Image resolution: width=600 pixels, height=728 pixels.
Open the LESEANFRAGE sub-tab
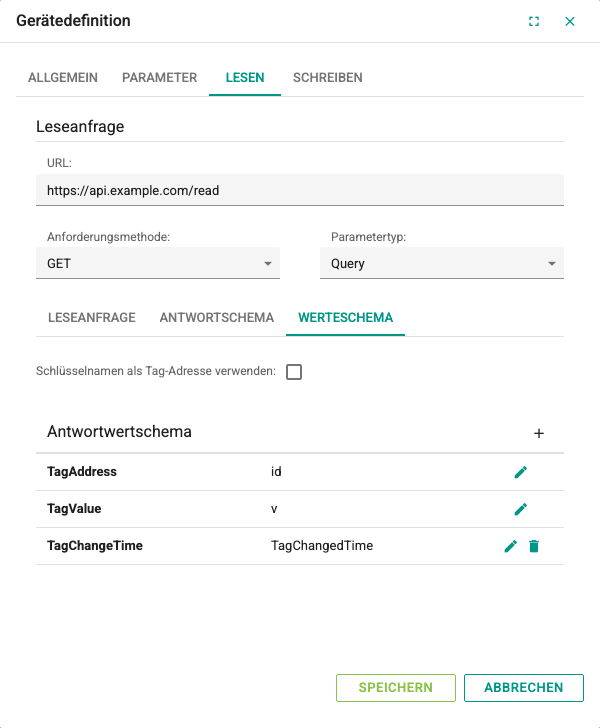coord(92,318)
